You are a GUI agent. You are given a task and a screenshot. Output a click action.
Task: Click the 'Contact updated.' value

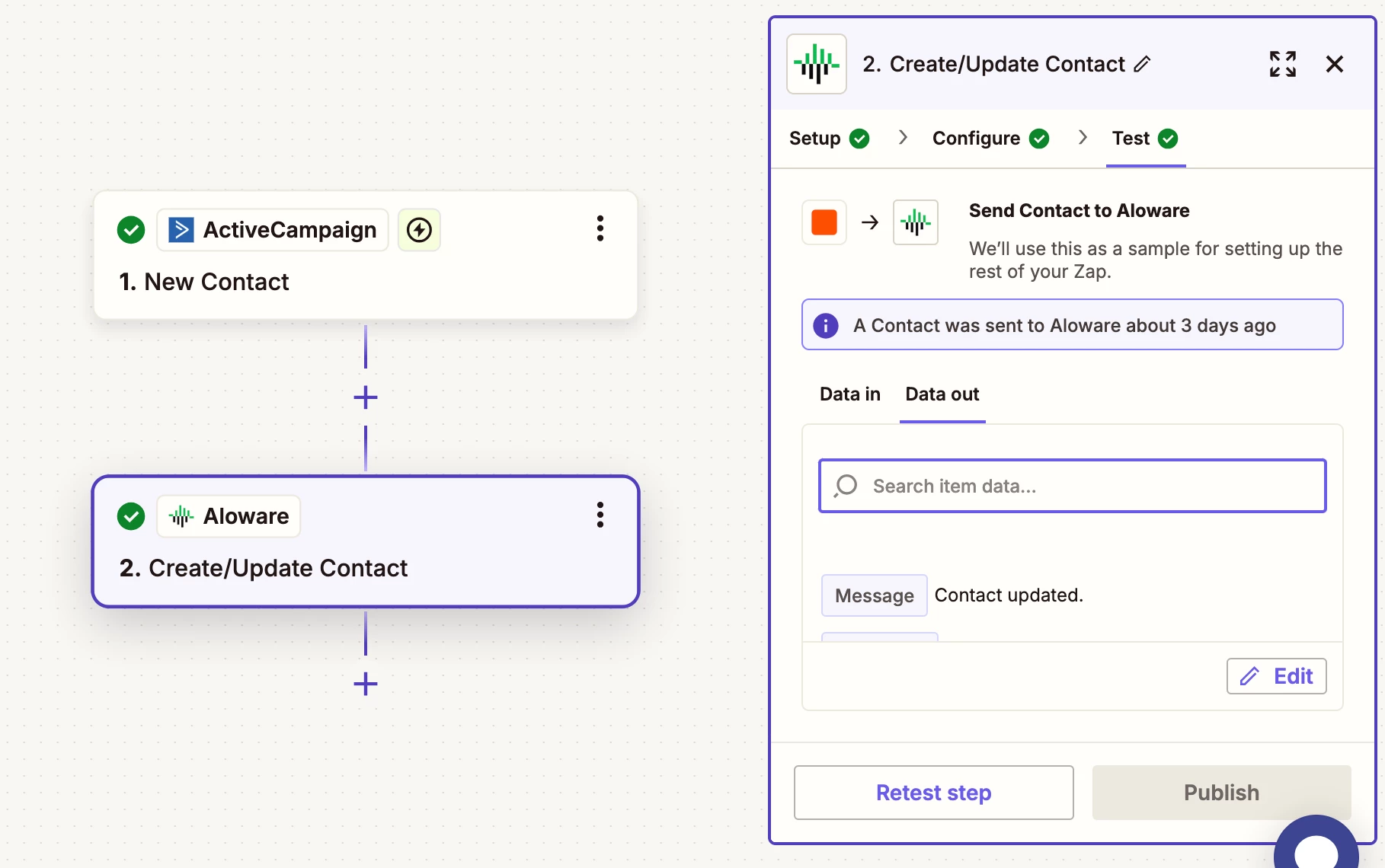[x=1009, y=595]
